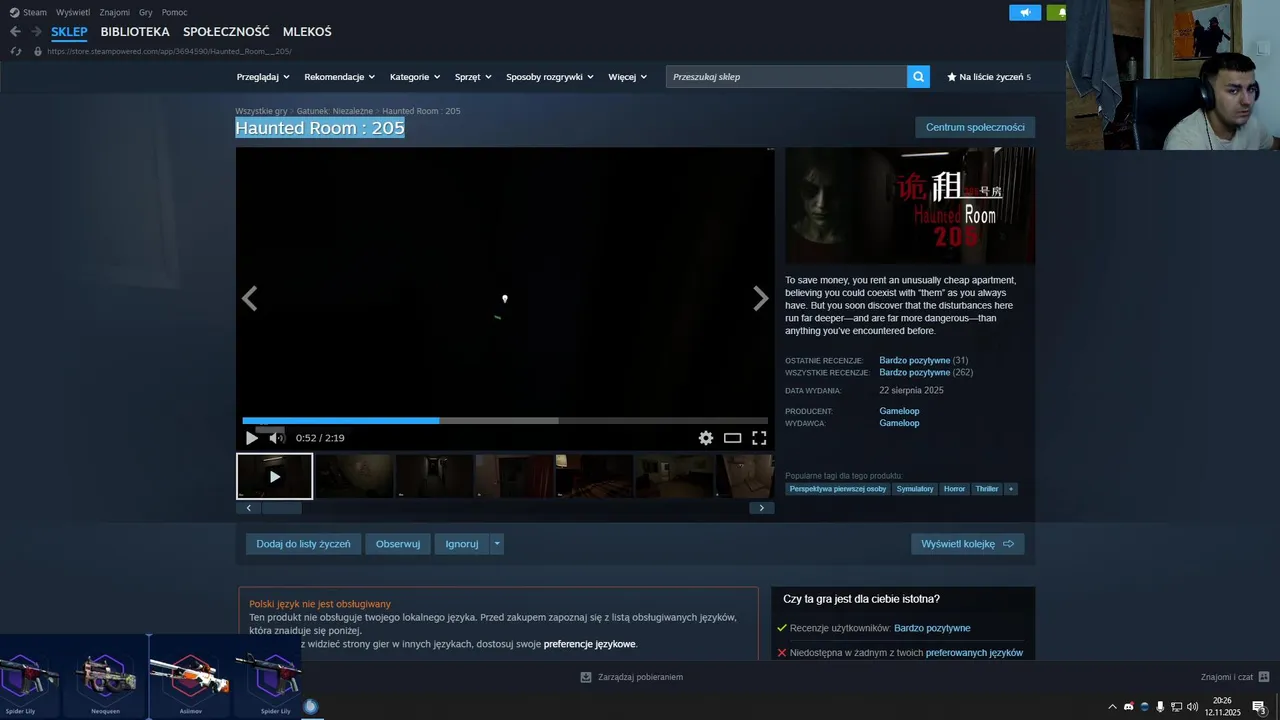Switch to the BIBLIOTEKA tab
The width and height of the screenshot is (1280, 720).
click(135, 32)
